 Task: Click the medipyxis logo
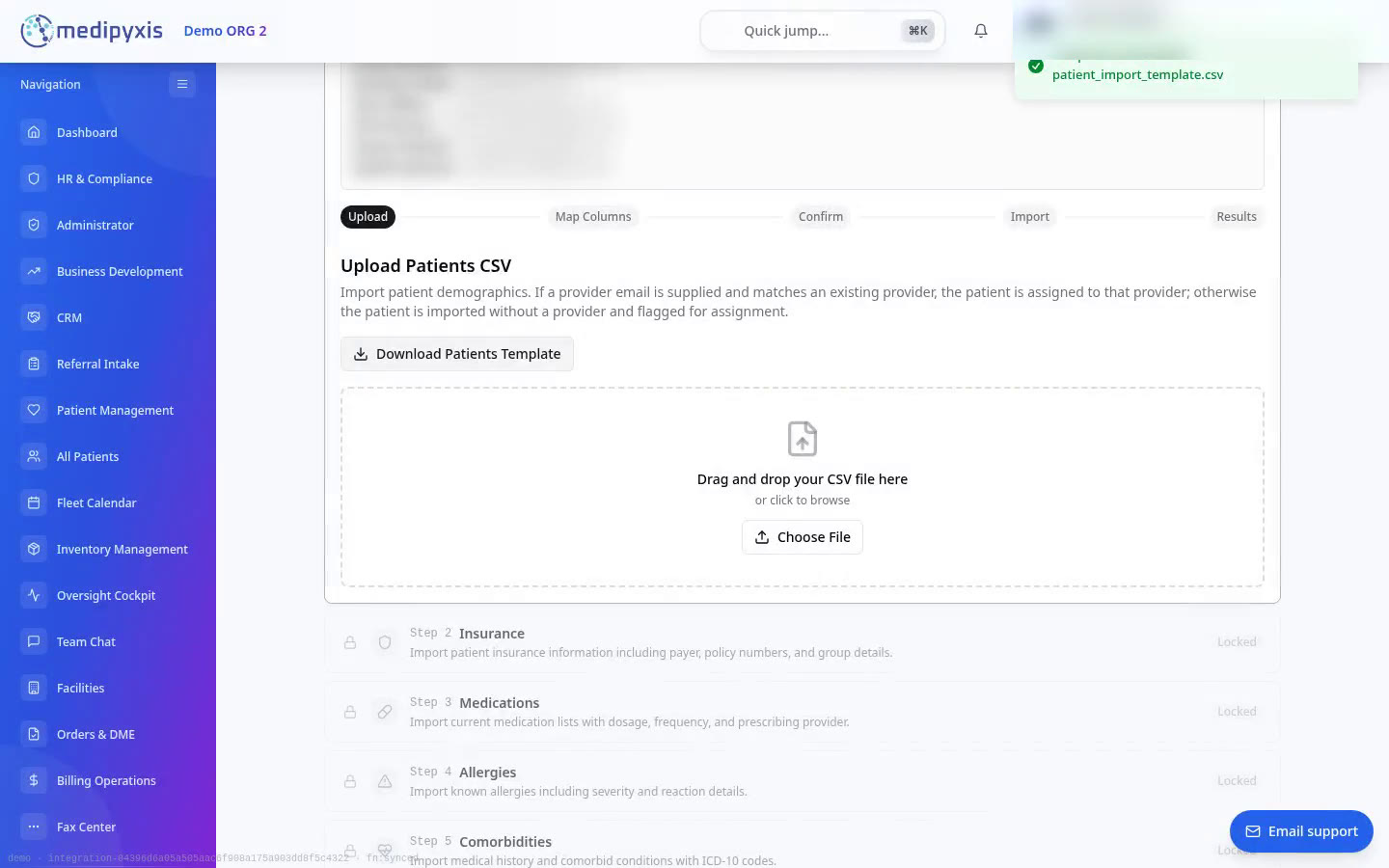click(x=92, y=31)
